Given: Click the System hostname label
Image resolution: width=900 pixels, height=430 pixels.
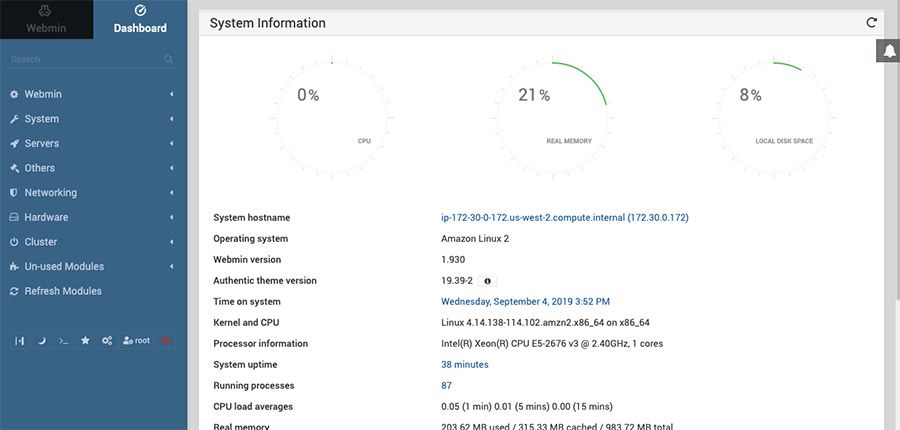Looking at the screenshot, I should [x=251, y=218].
